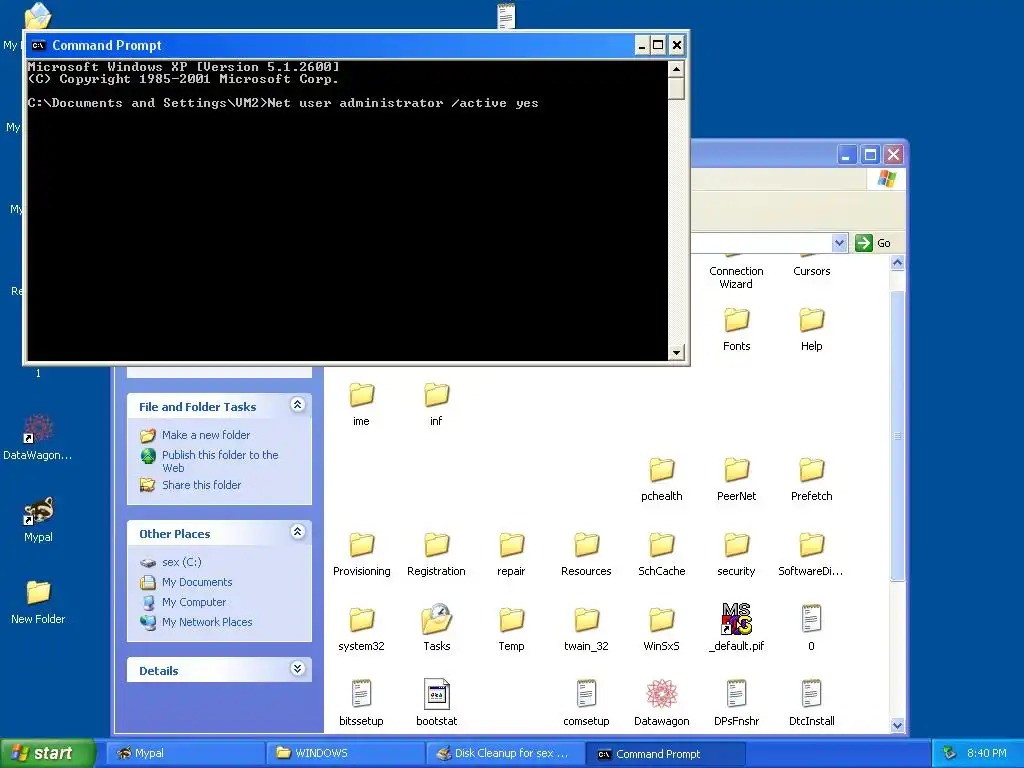
Task: Select the file named 0
Action: (x=811, y=628)
